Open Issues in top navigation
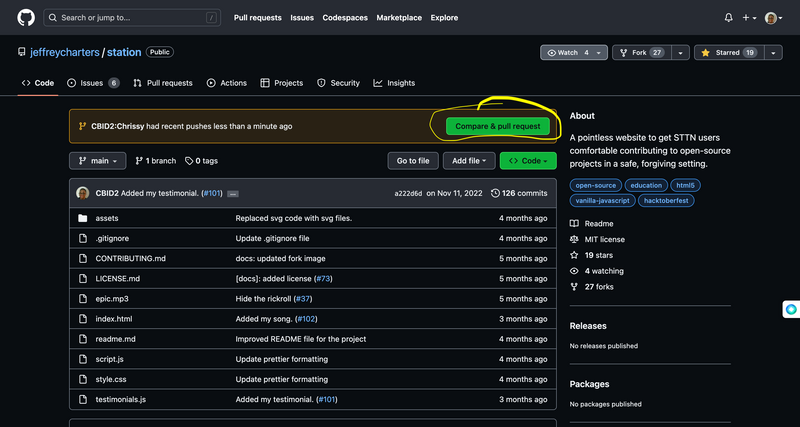The image size is (800, 427). (302, 18)
